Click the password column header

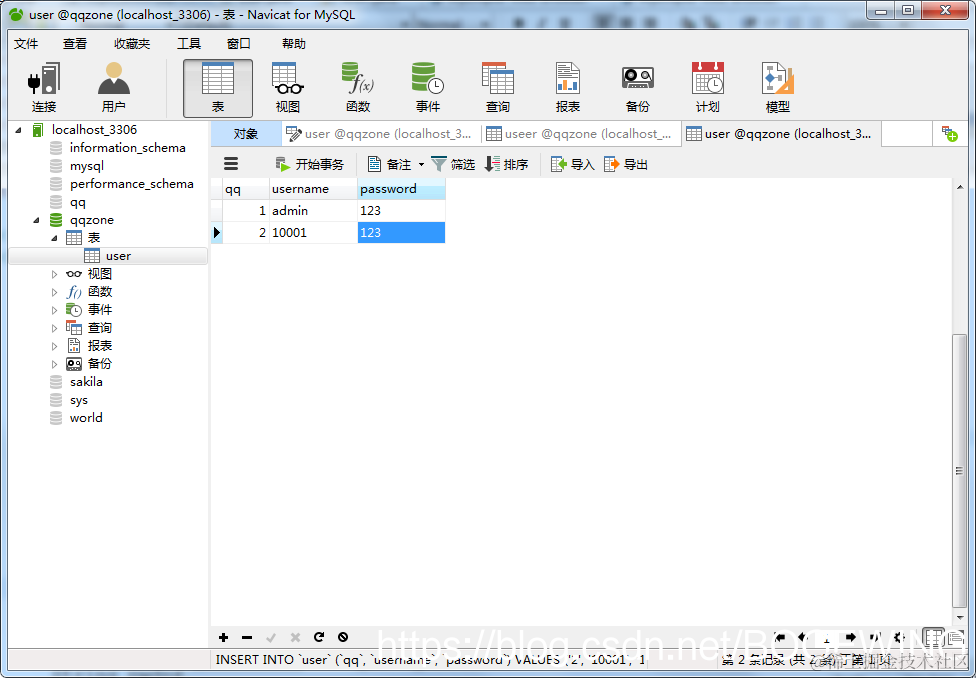click(x=401, y=189)
